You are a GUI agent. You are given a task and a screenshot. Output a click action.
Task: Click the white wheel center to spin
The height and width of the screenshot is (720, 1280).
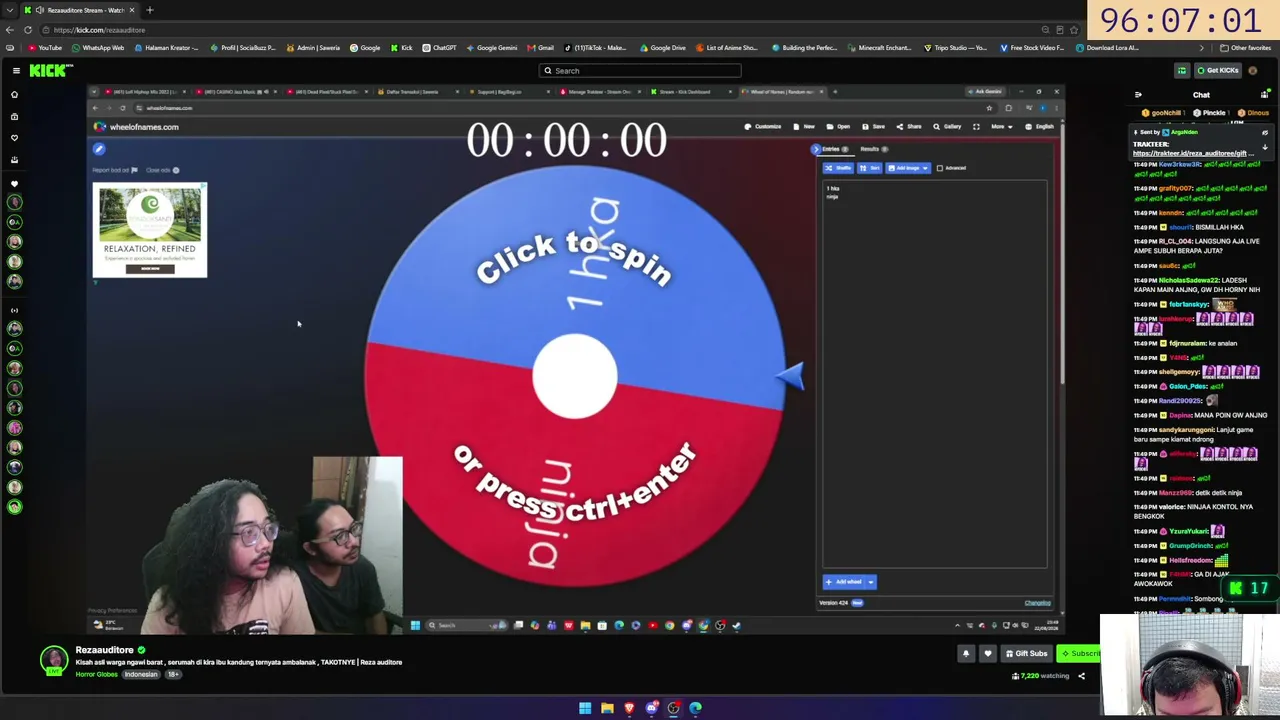(x=574, y=376)
